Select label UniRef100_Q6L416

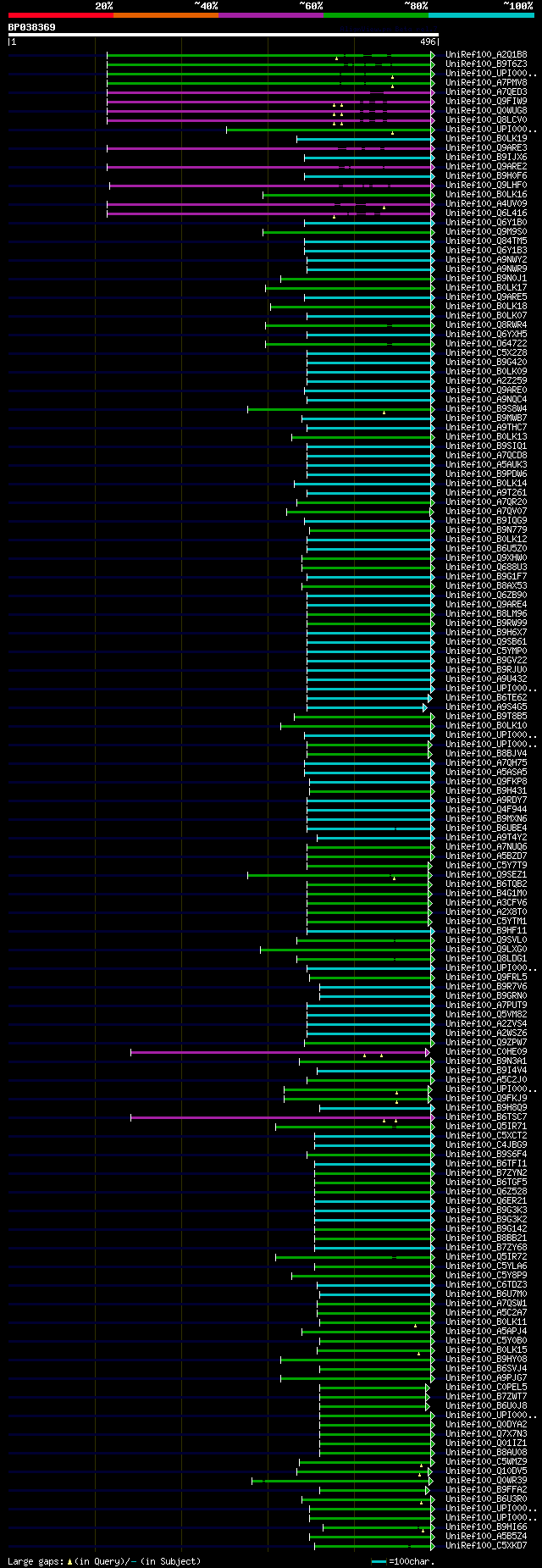(x=486, y=213)
